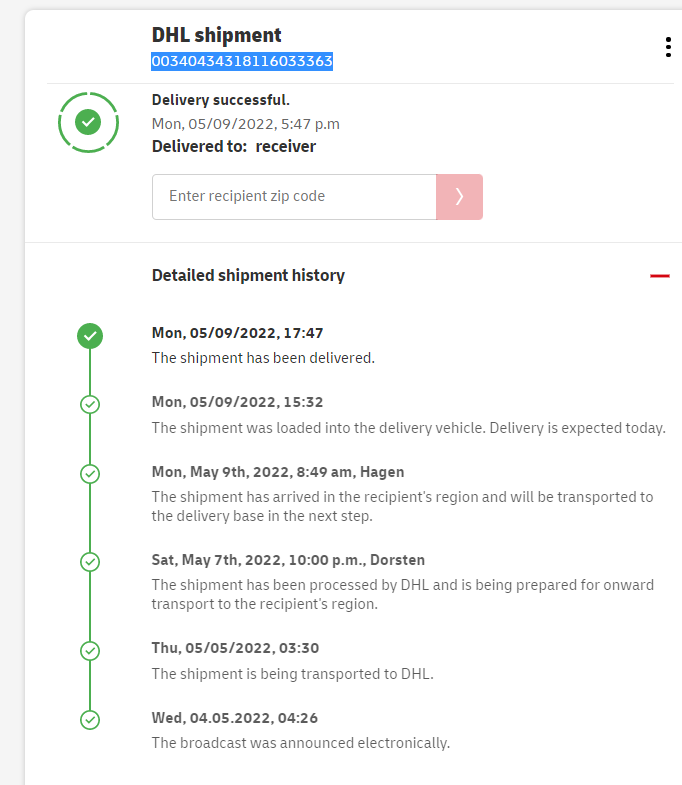
Task: Click the Detailed shipment history heading
Action: tap(248, 275)
